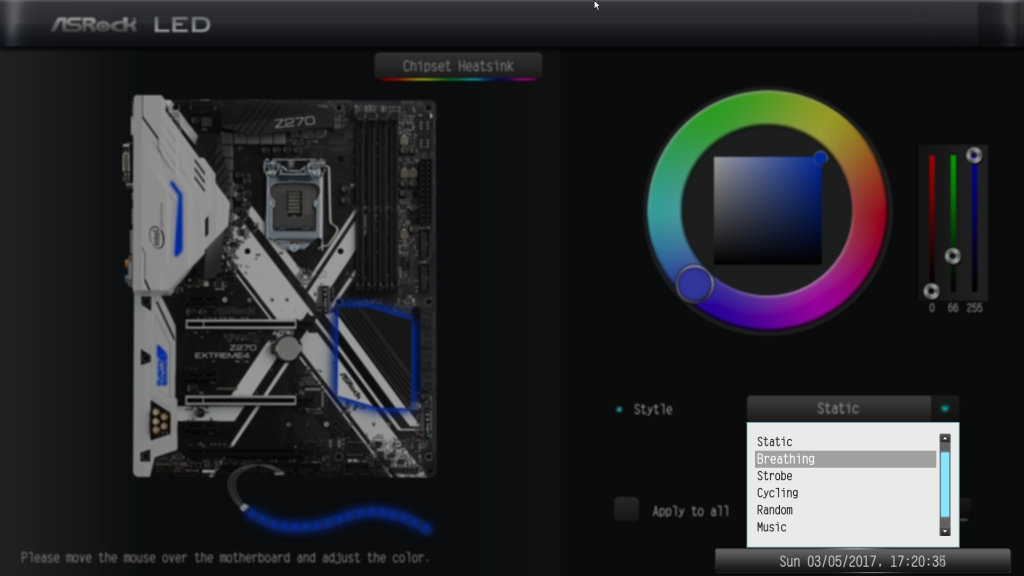Click the date and time display
Viewport: 1024px width, 576px height.
tap(863, 562)
